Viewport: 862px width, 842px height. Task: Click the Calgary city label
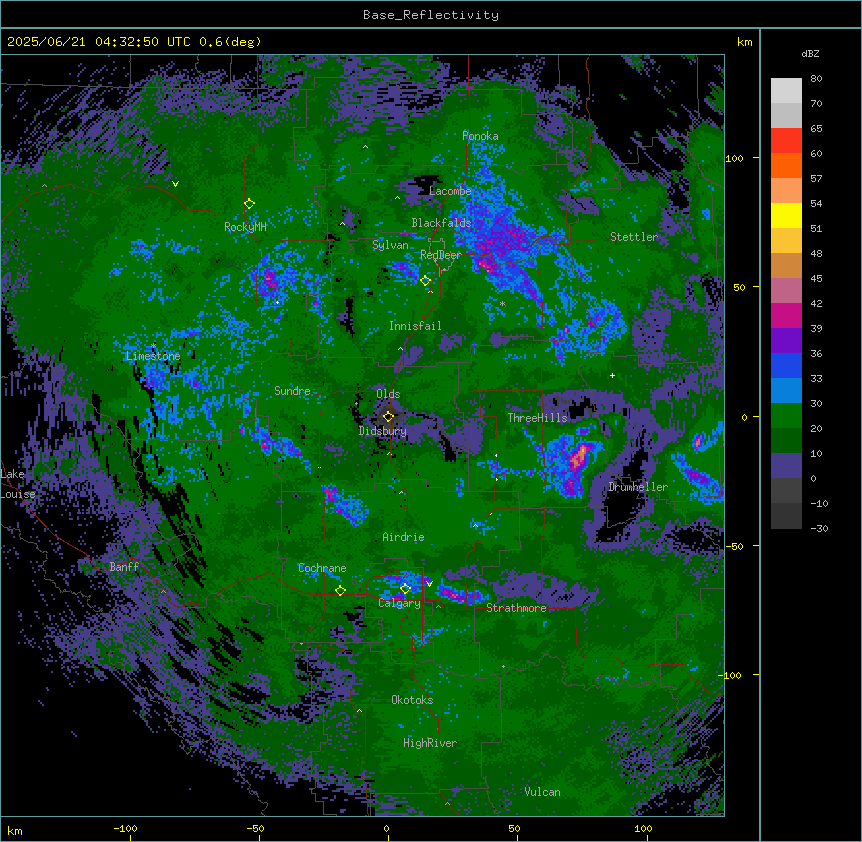[x=399, y=603]
